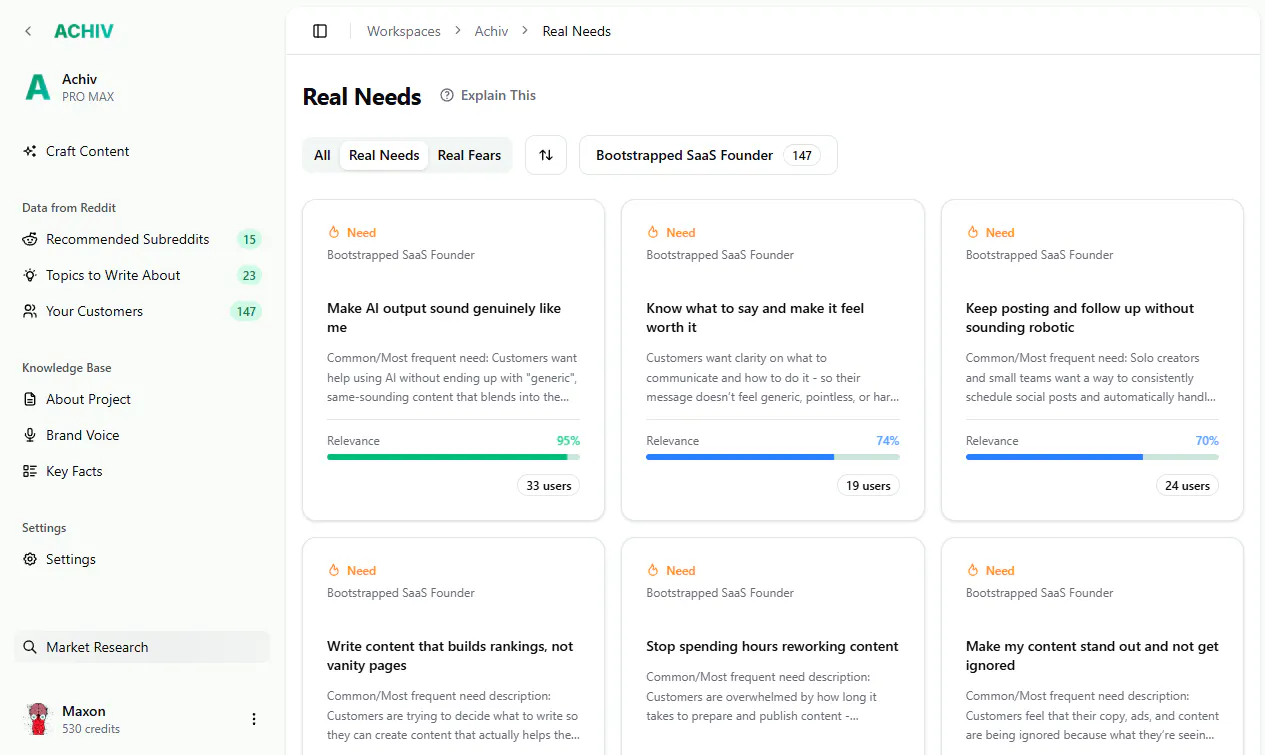This screenshot has height=755, width=1265.
Task: Click the list icon for Key Facts
Action: point(30,471)
